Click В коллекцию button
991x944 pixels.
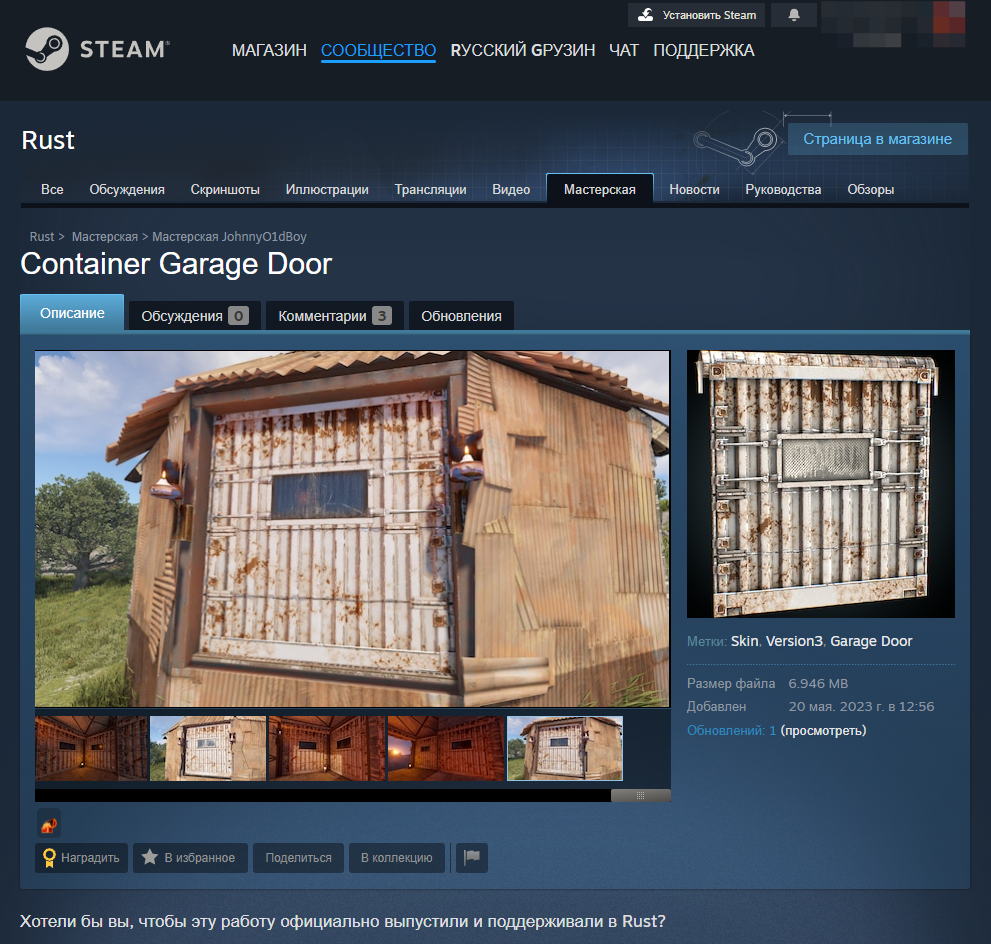click(x=396, y=857)
